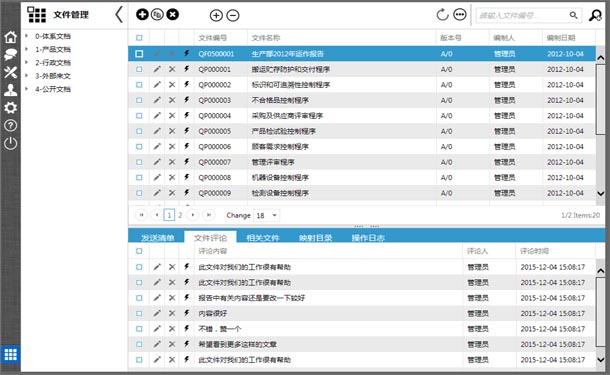Image resolution: width=610 pixels, height=375 pixels.
Task: Check the box for QF0500001 row
Action: tap(139, 54)
